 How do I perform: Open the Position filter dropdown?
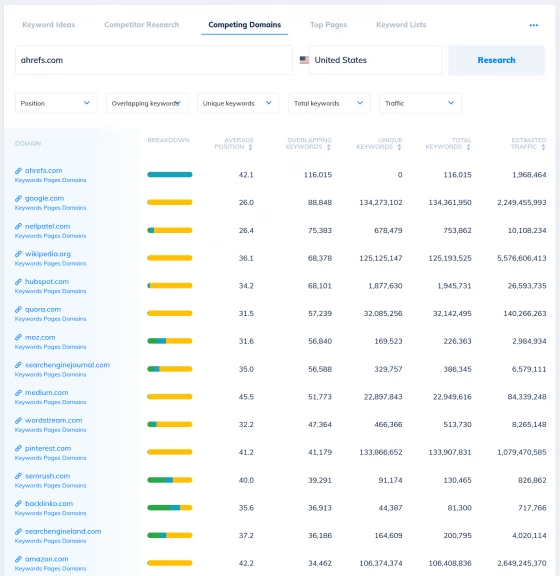(56, 103)
